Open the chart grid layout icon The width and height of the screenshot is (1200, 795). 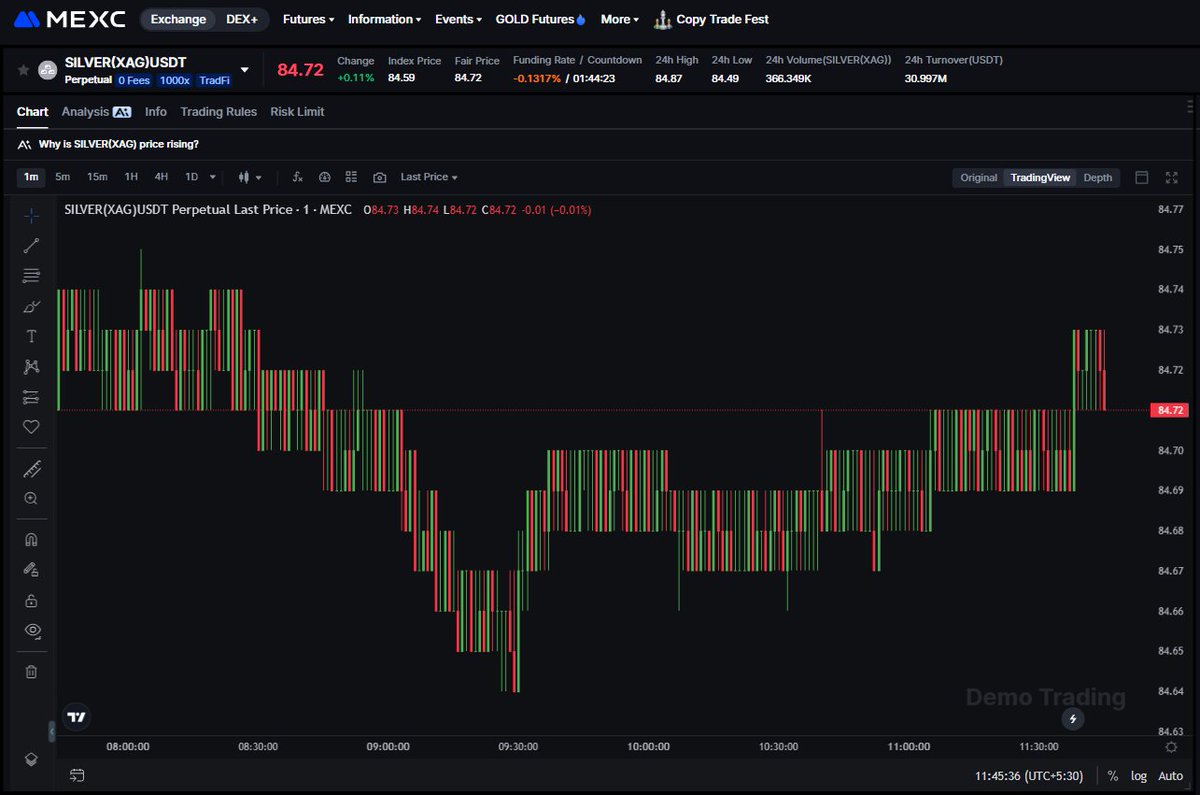[x=351, y=177]
